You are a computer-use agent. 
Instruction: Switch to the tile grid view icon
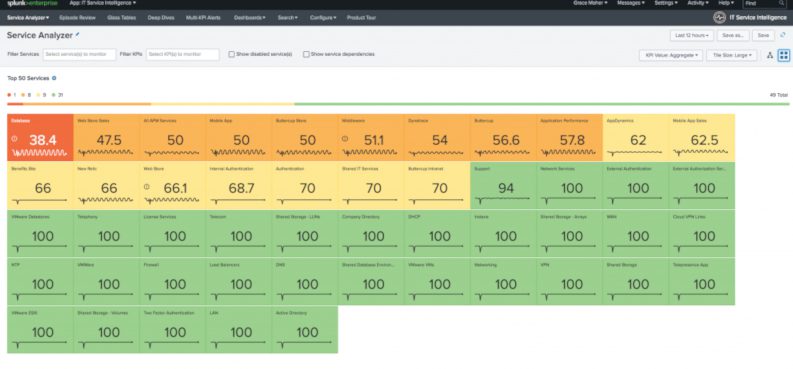pos(783,55)
